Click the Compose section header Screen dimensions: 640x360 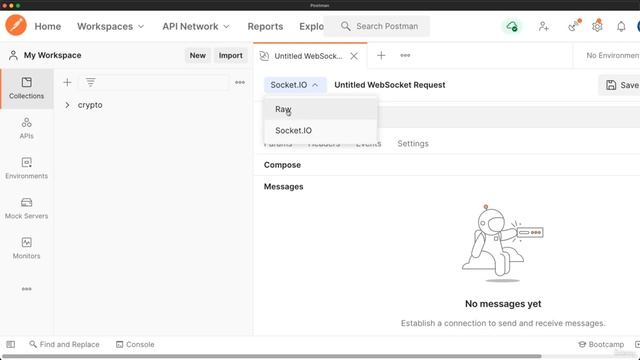[282, 165]
